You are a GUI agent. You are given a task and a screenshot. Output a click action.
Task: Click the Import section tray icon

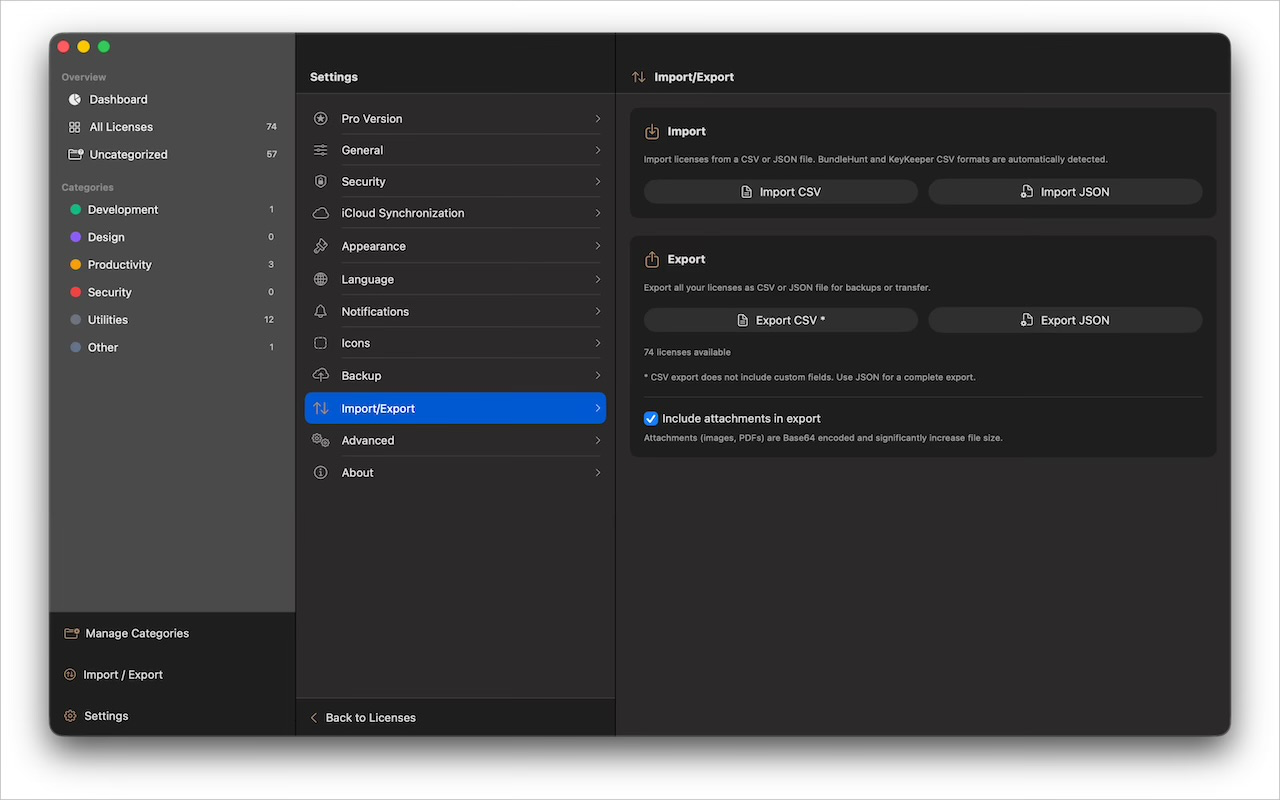[652, 131]
